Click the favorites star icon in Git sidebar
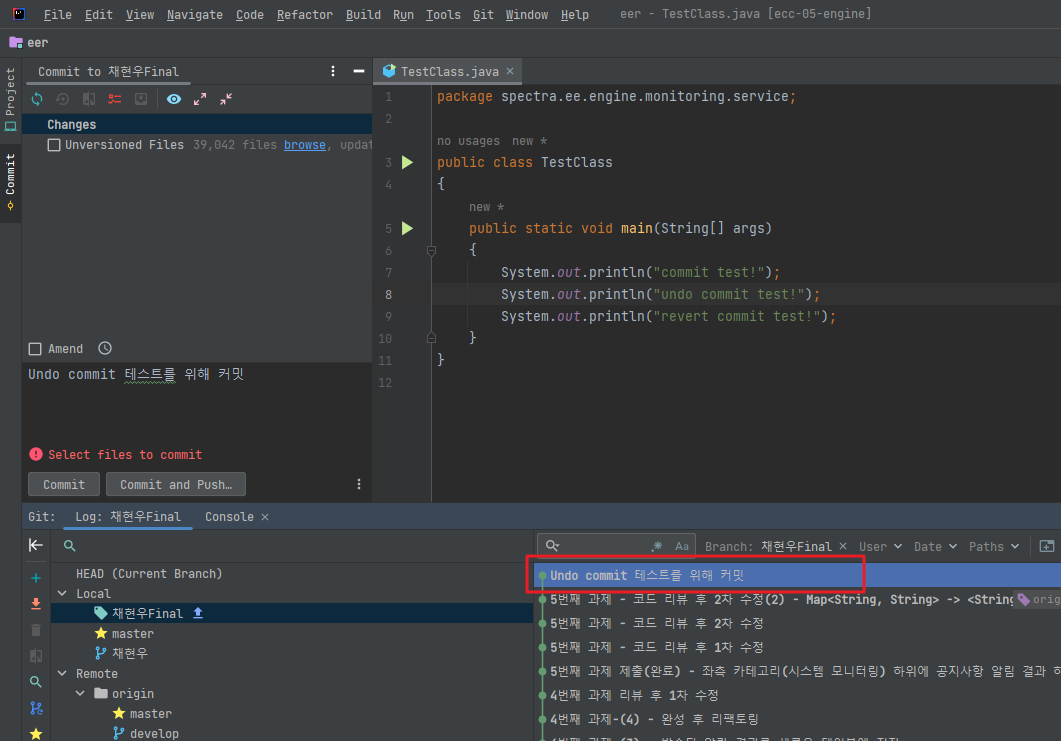This screenshot has height=741, width=1061. (x=35, y=733)
